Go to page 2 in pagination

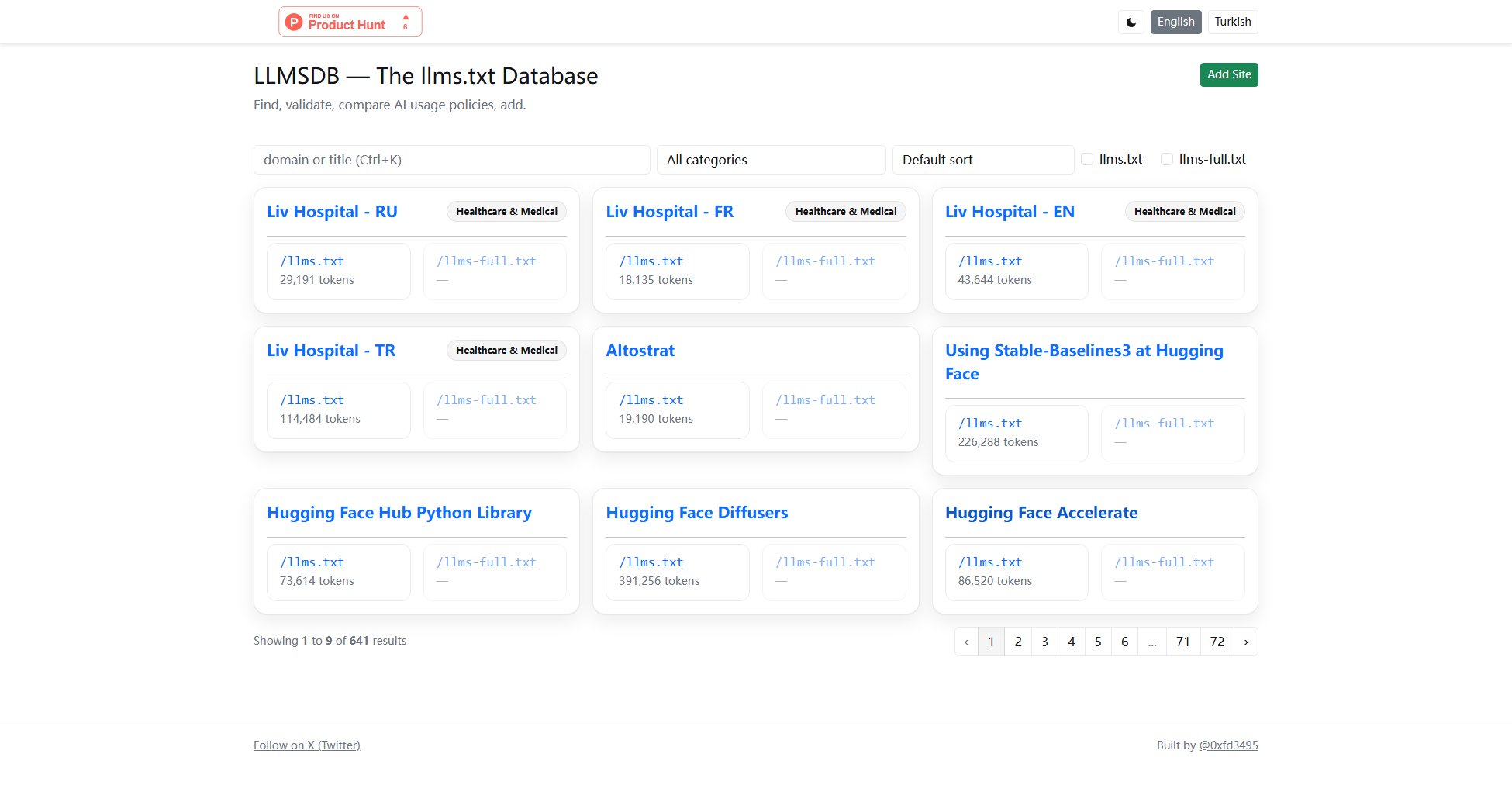coord(1018,642)
